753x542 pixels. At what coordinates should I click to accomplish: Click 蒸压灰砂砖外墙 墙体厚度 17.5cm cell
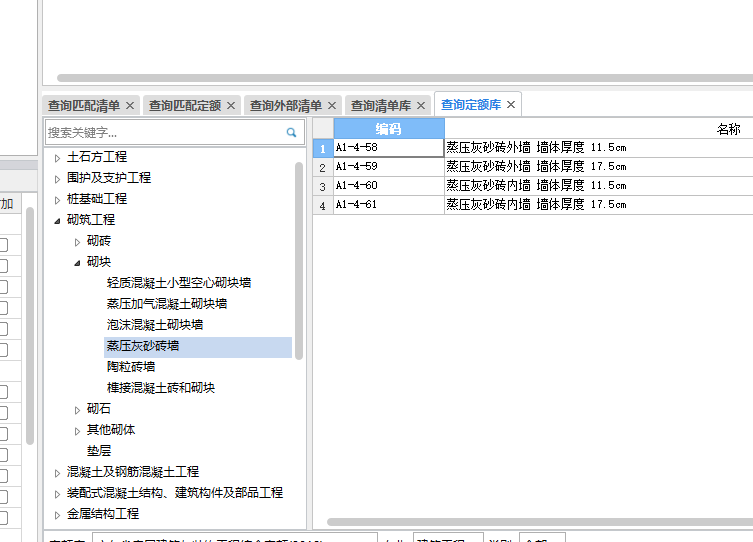pyautogui.click(x=599, y=167)
